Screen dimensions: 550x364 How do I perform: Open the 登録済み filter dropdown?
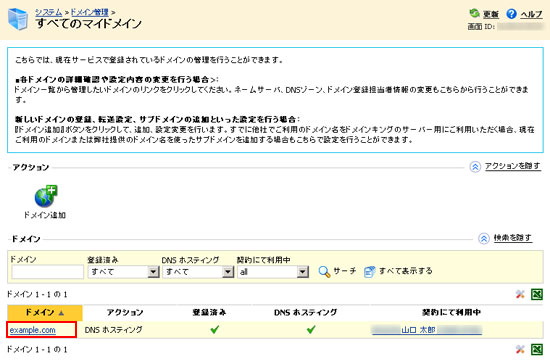(123, 272)
